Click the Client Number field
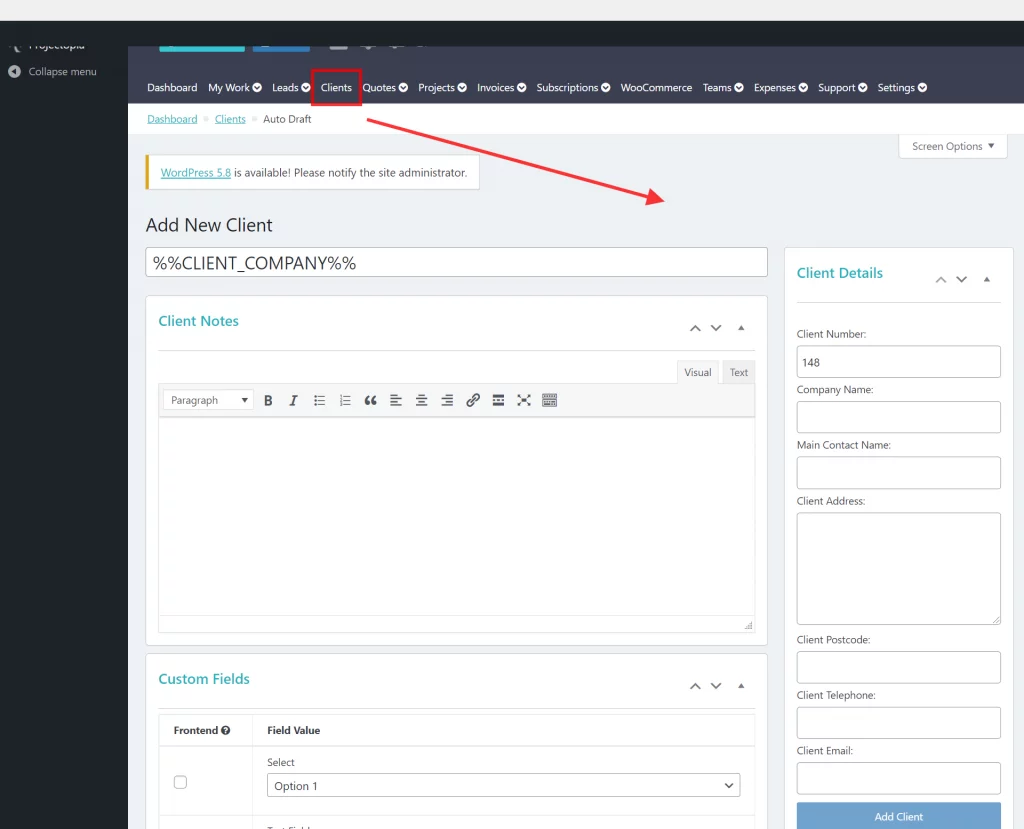 pos(899,362)
